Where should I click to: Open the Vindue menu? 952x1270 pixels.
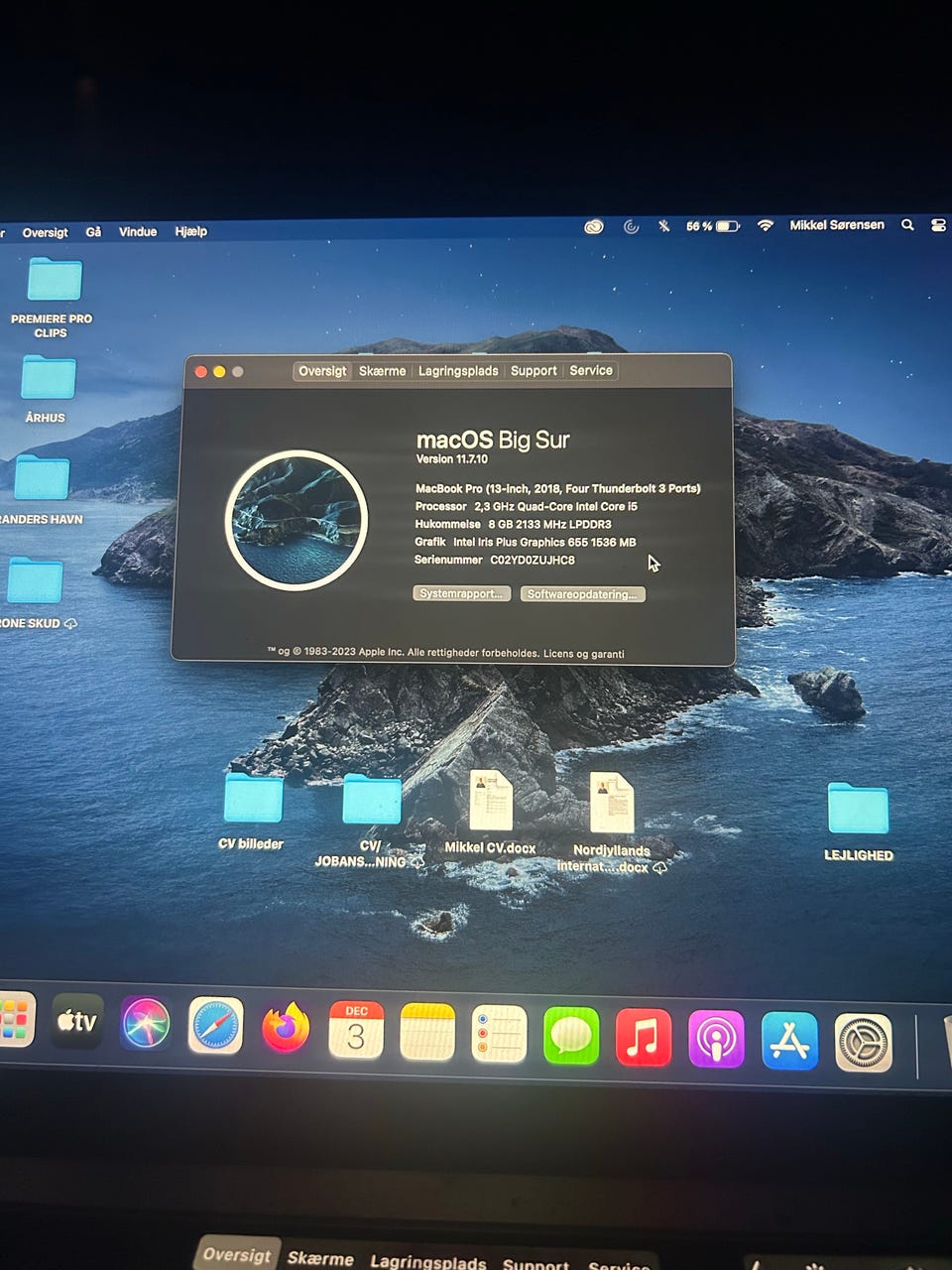(138, 231)
